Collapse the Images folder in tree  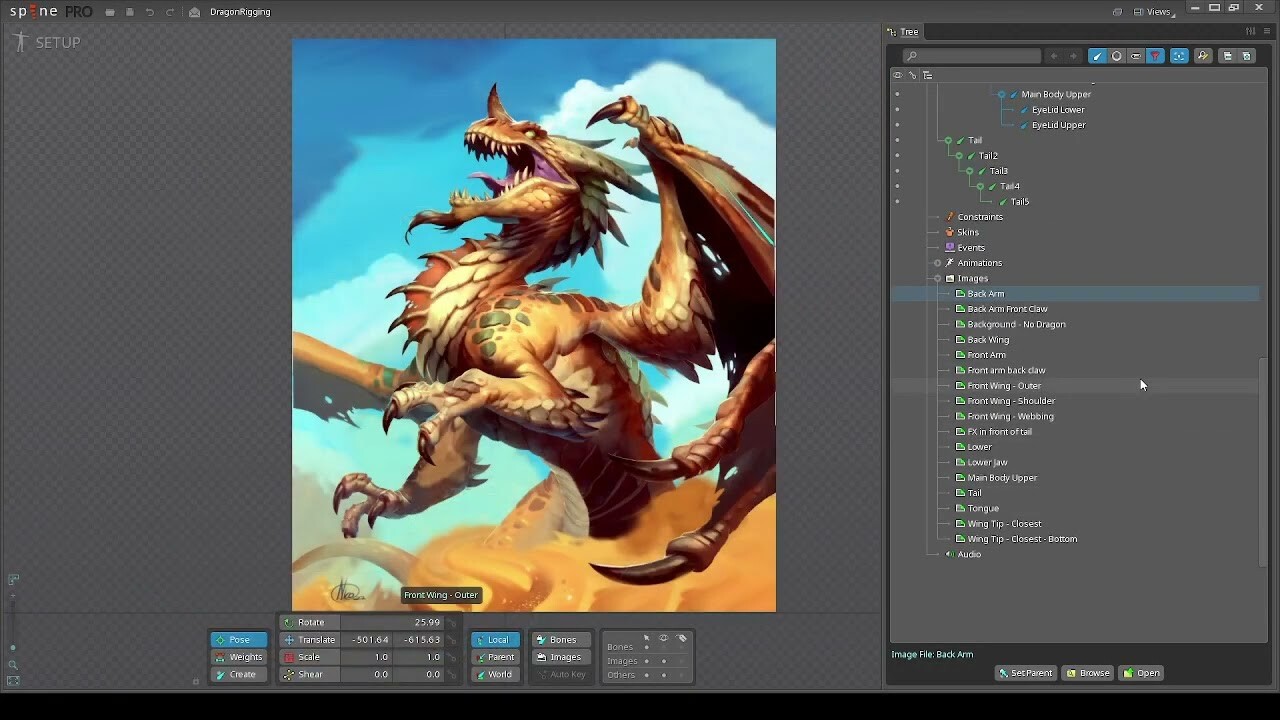938,279
